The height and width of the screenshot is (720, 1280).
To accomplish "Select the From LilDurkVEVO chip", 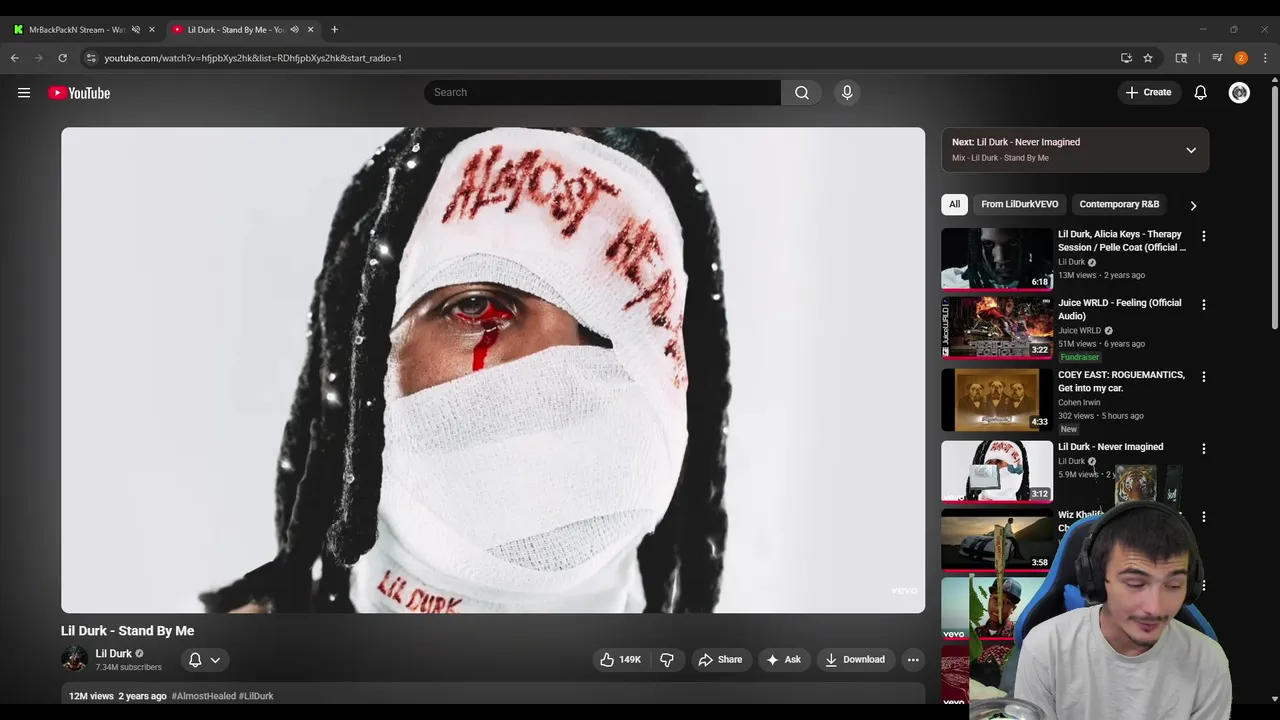I will point(1019,204).
